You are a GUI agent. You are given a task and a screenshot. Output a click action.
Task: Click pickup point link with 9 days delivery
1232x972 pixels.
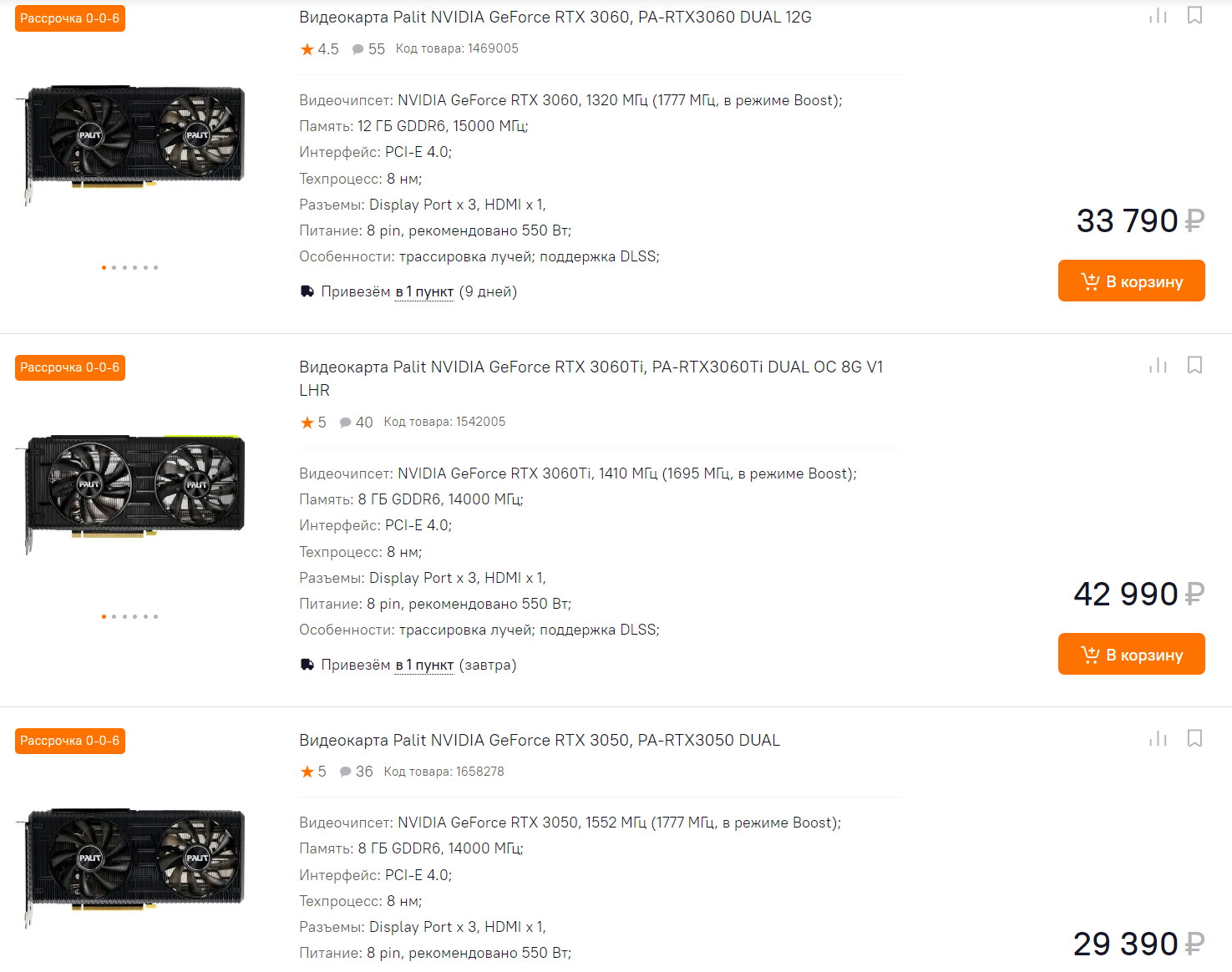tap(424, 292)
